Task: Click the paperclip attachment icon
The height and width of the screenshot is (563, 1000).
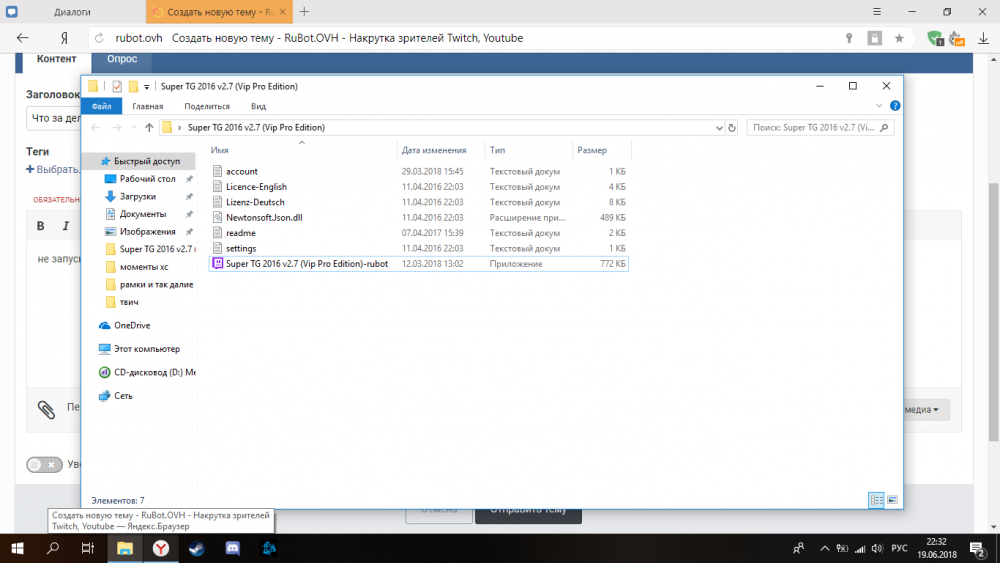Action: pos(46,409)
